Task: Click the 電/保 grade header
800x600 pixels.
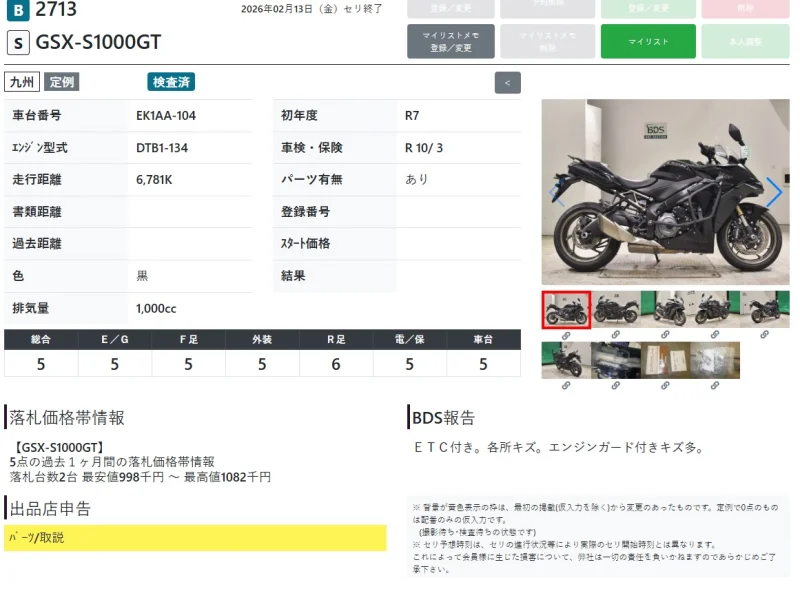Action: [410, 339]
